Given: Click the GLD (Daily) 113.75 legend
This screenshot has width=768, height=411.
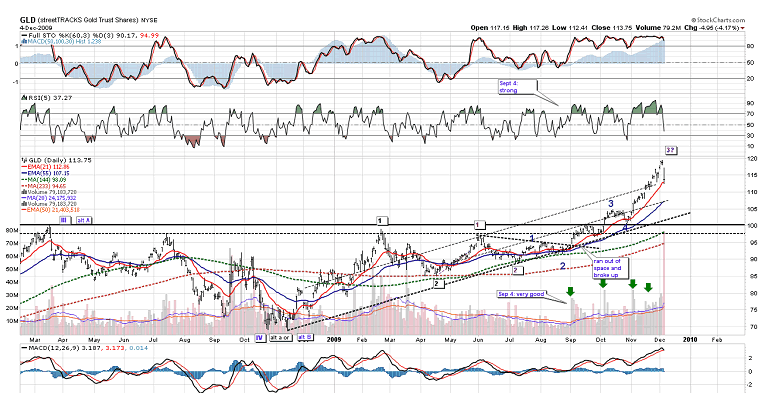Looking at the screenshot, I should click(x=59, y=160).
